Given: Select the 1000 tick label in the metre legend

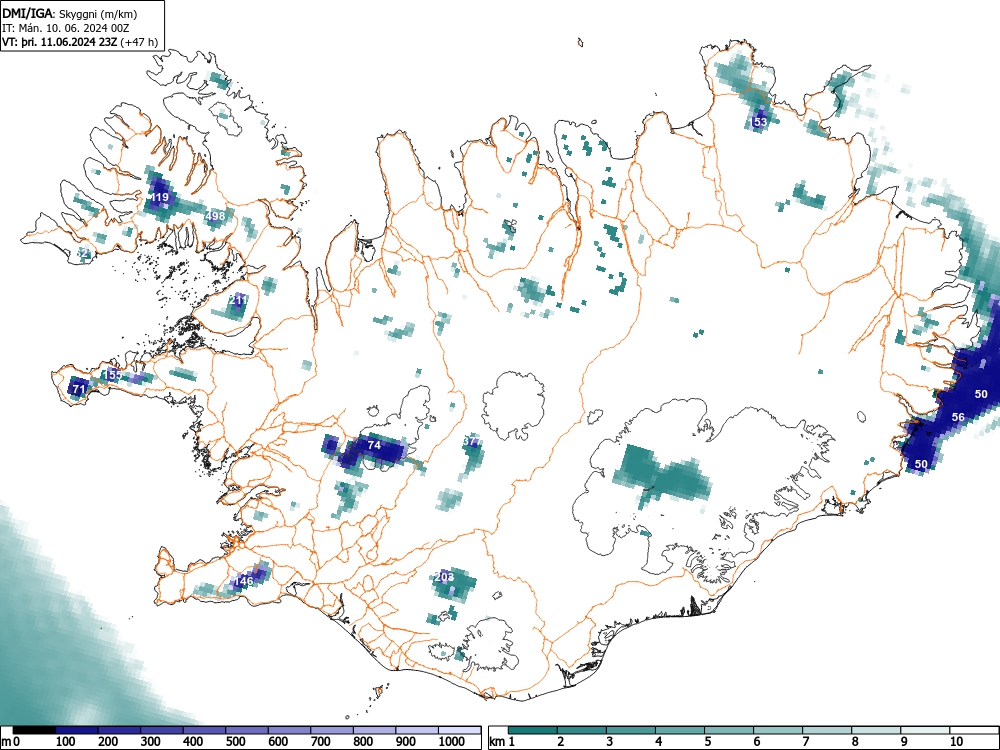Looking at the screenshot, I should (x=452, y=742).
